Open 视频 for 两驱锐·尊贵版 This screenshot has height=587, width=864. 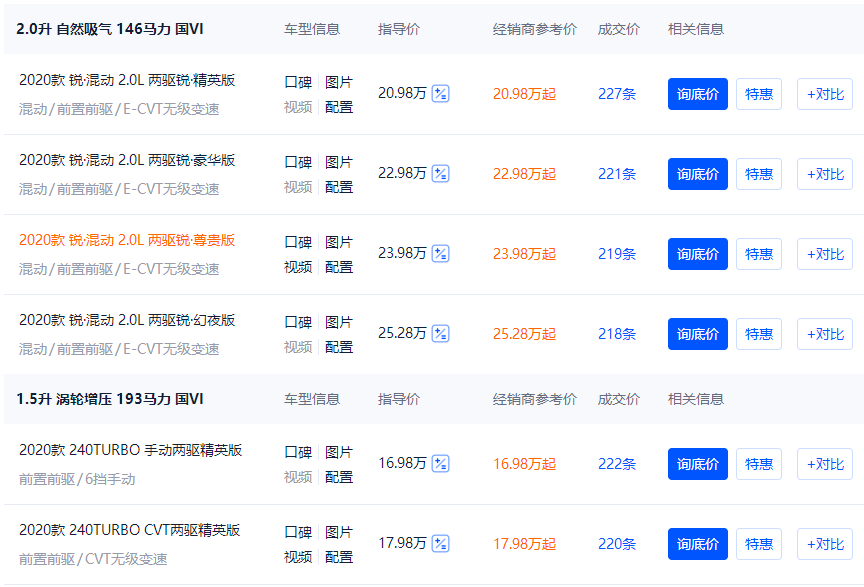pos(298,267)
